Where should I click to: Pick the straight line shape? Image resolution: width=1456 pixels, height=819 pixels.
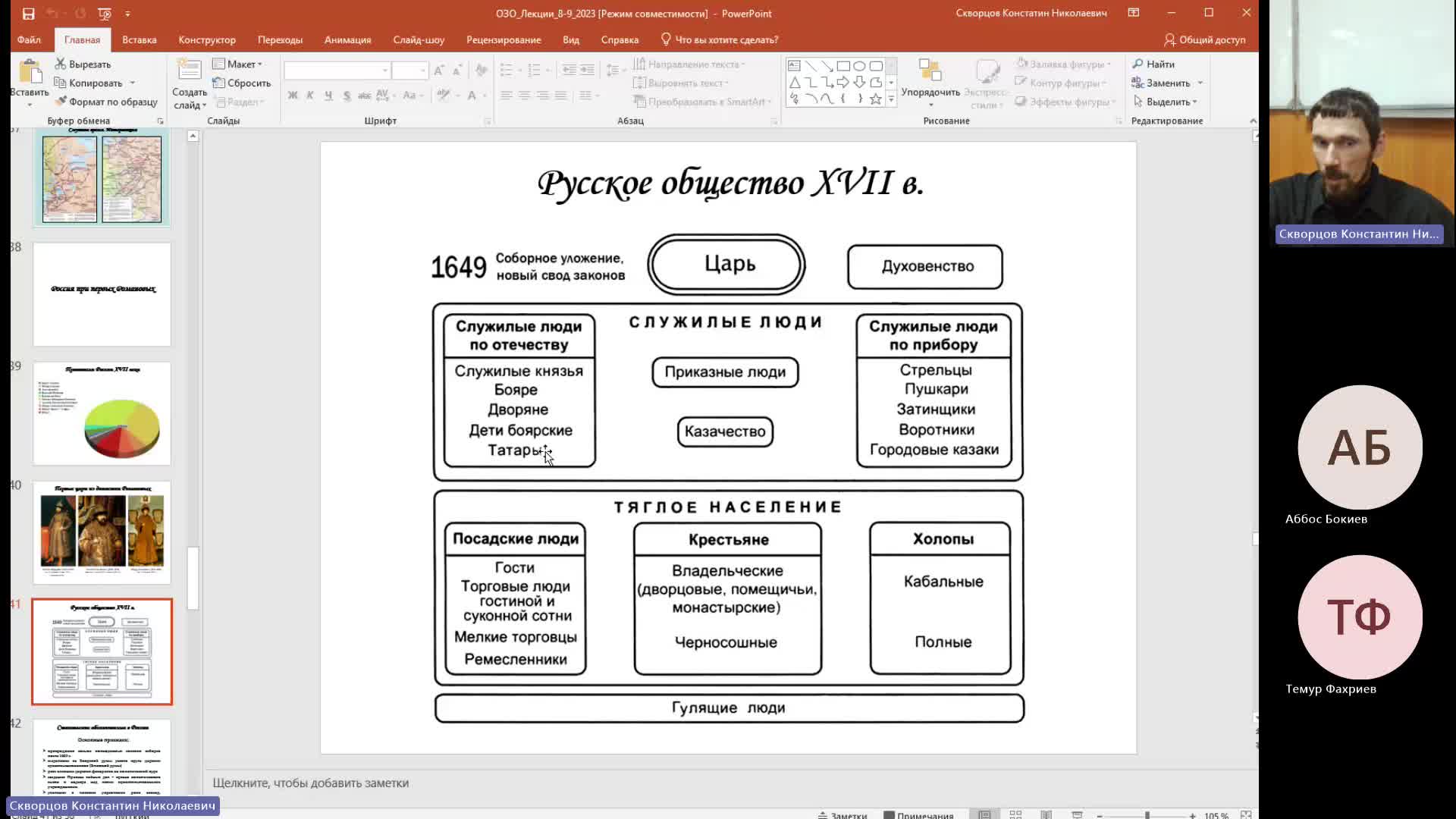[x=811, y=66]
